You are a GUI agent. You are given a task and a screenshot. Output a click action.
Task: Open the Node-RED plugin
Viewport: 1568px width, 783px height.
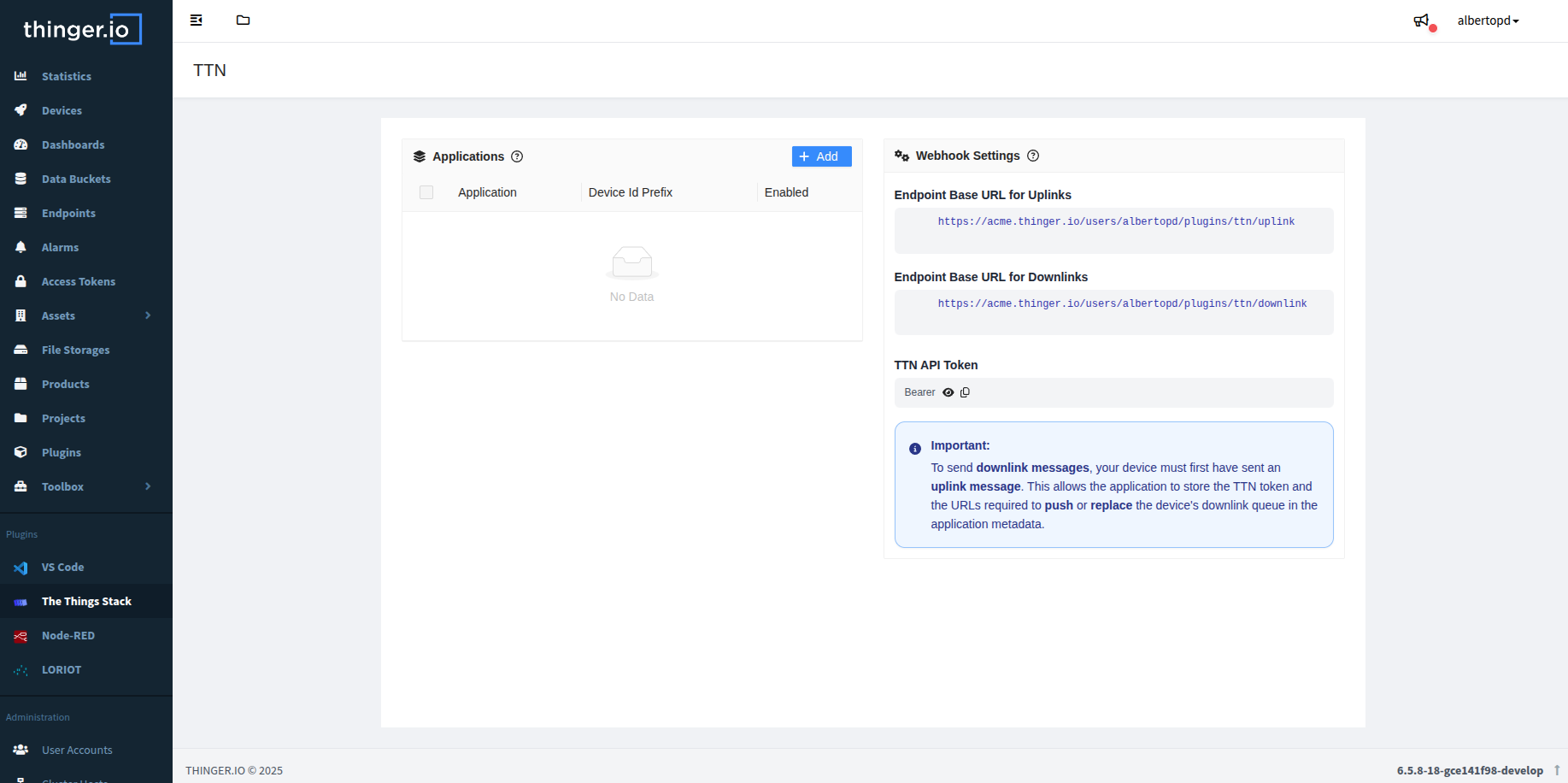pos(86,635)
